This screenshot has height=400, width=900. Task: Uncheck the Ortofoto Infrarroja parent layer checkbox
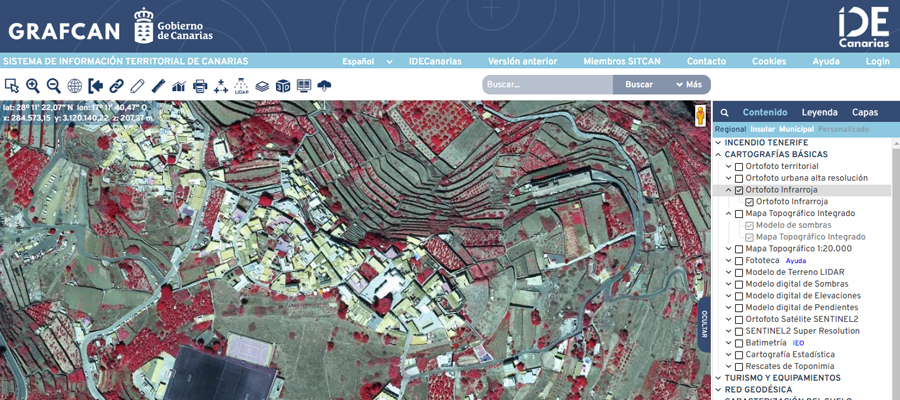(x=739, y=190)
